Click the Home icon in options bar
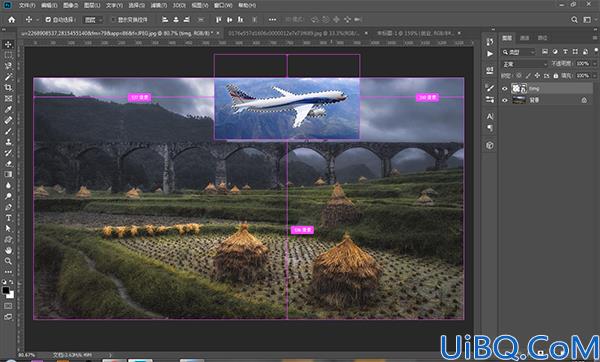Image resolution: width=600 pixels, height=362 pixels. tap(11, 20)
